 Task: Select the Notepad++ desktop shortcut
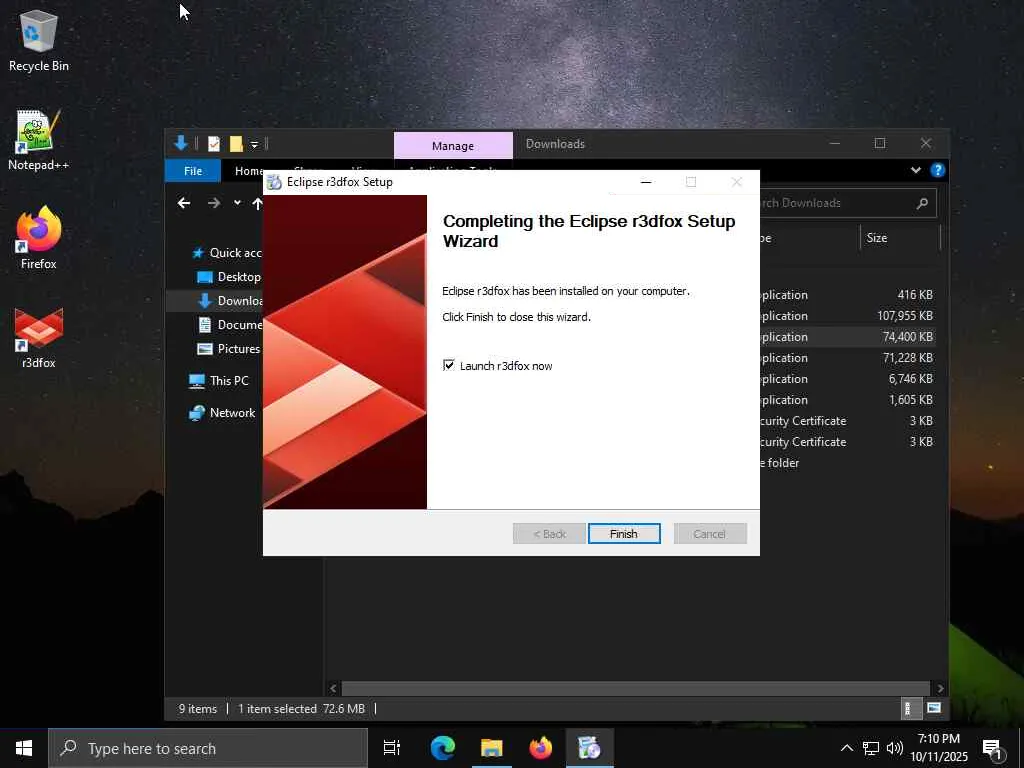[39, 140]
